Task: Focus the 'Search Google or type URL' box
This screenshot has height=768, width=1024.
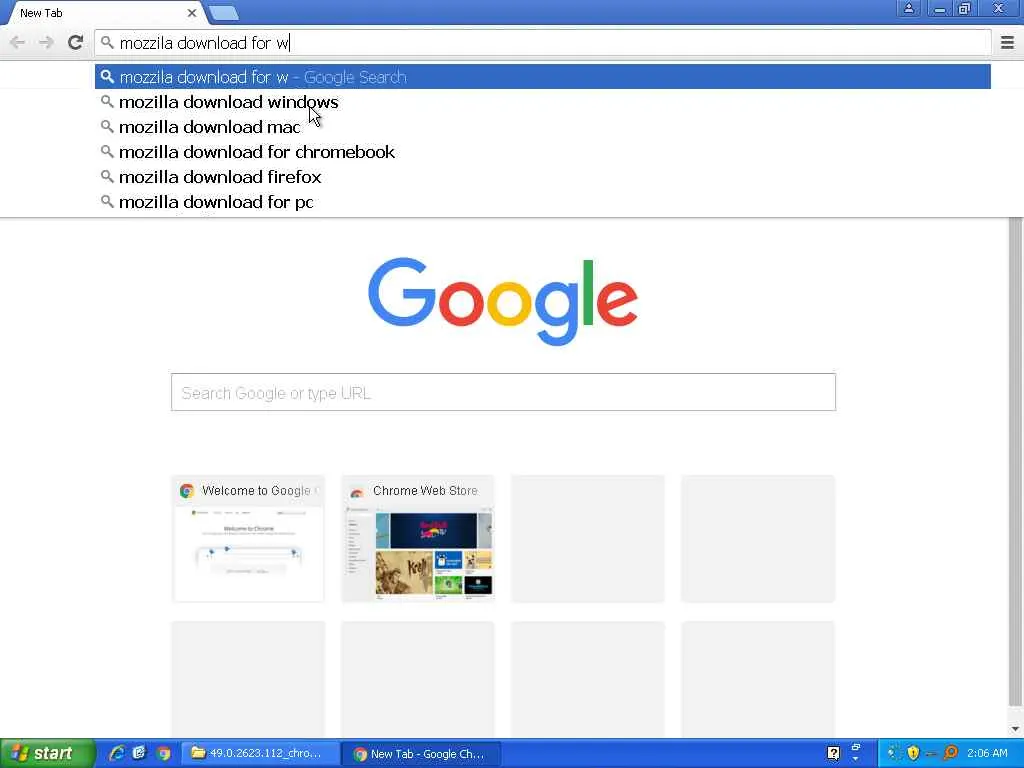Action: click(x=503, y=392)
